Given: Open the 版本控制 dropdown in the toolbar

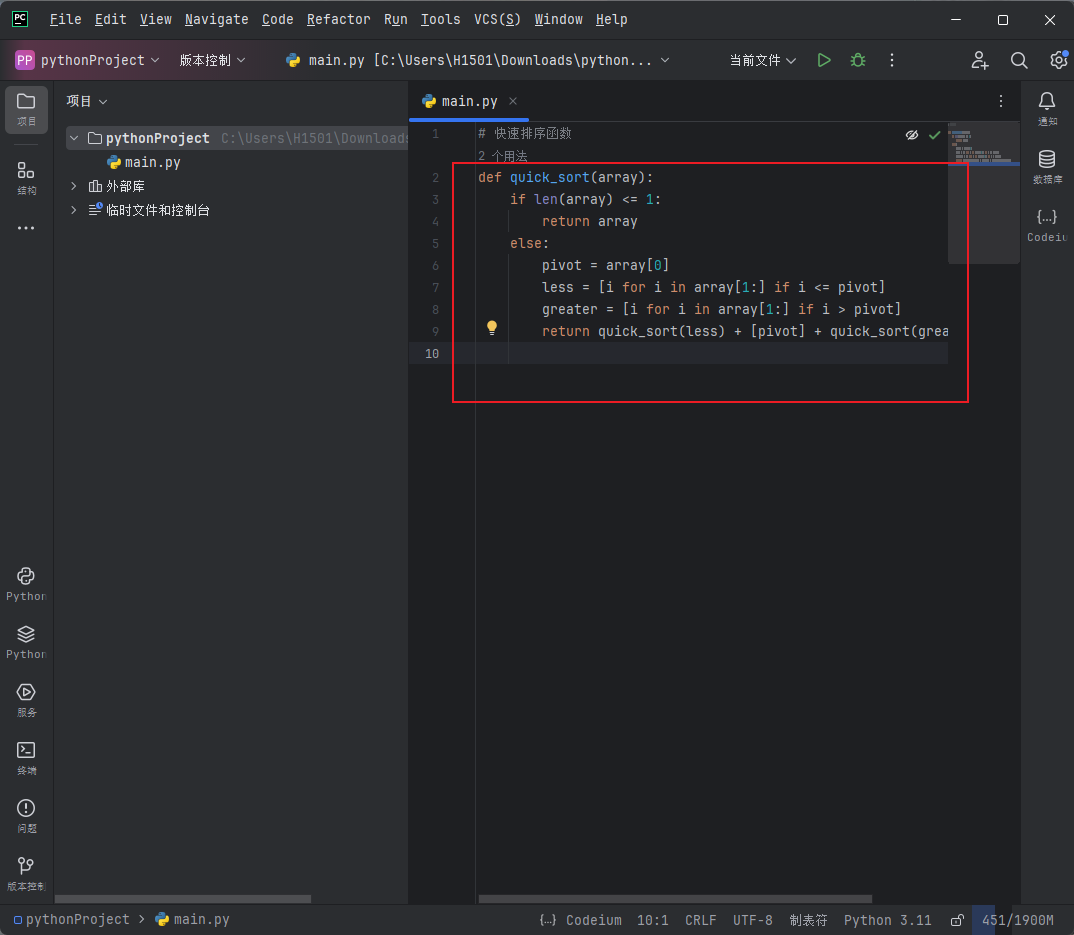Looking at the screenshot, I should coord(211,60).
